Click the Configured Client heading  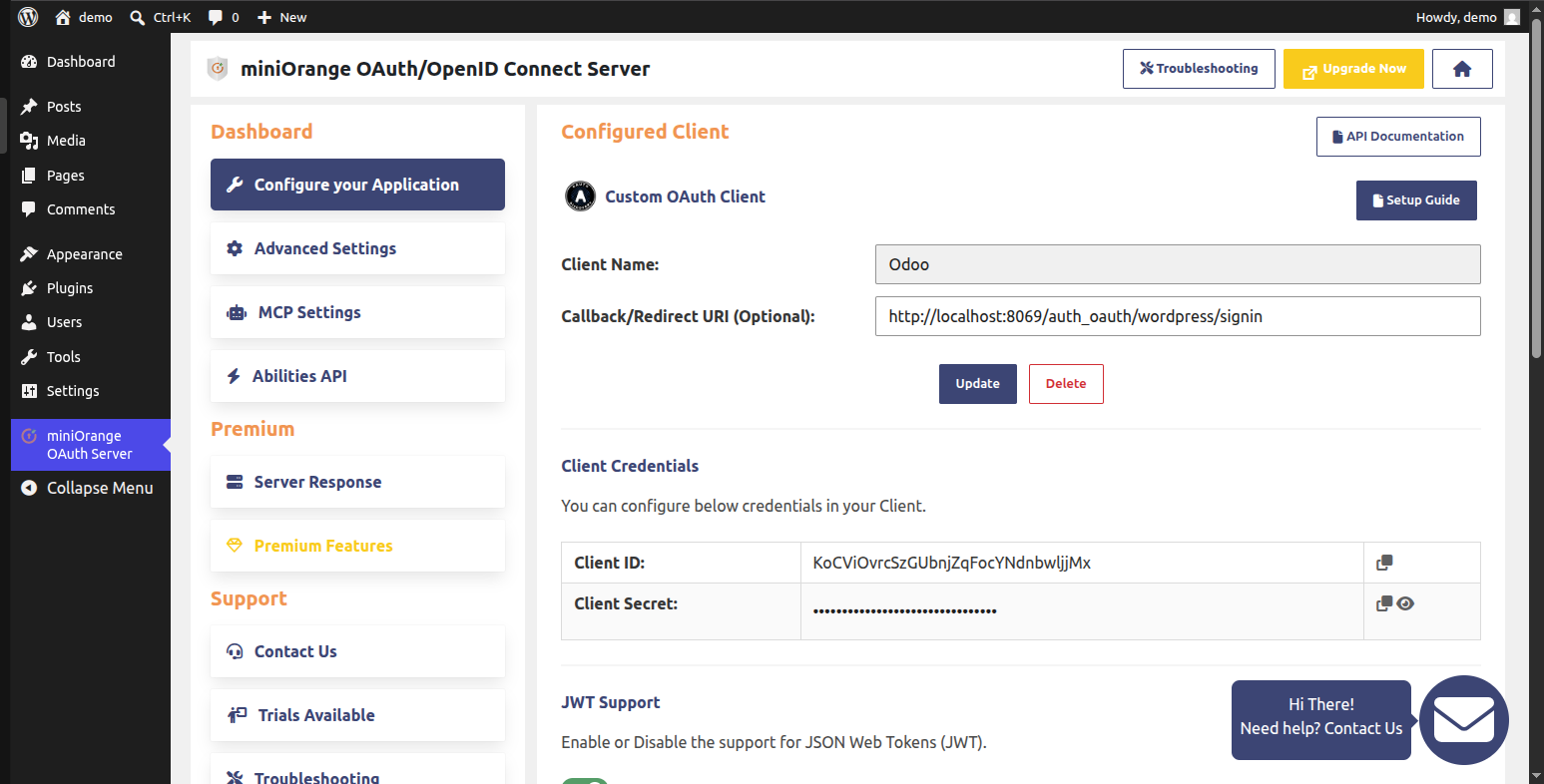point(645,132)
